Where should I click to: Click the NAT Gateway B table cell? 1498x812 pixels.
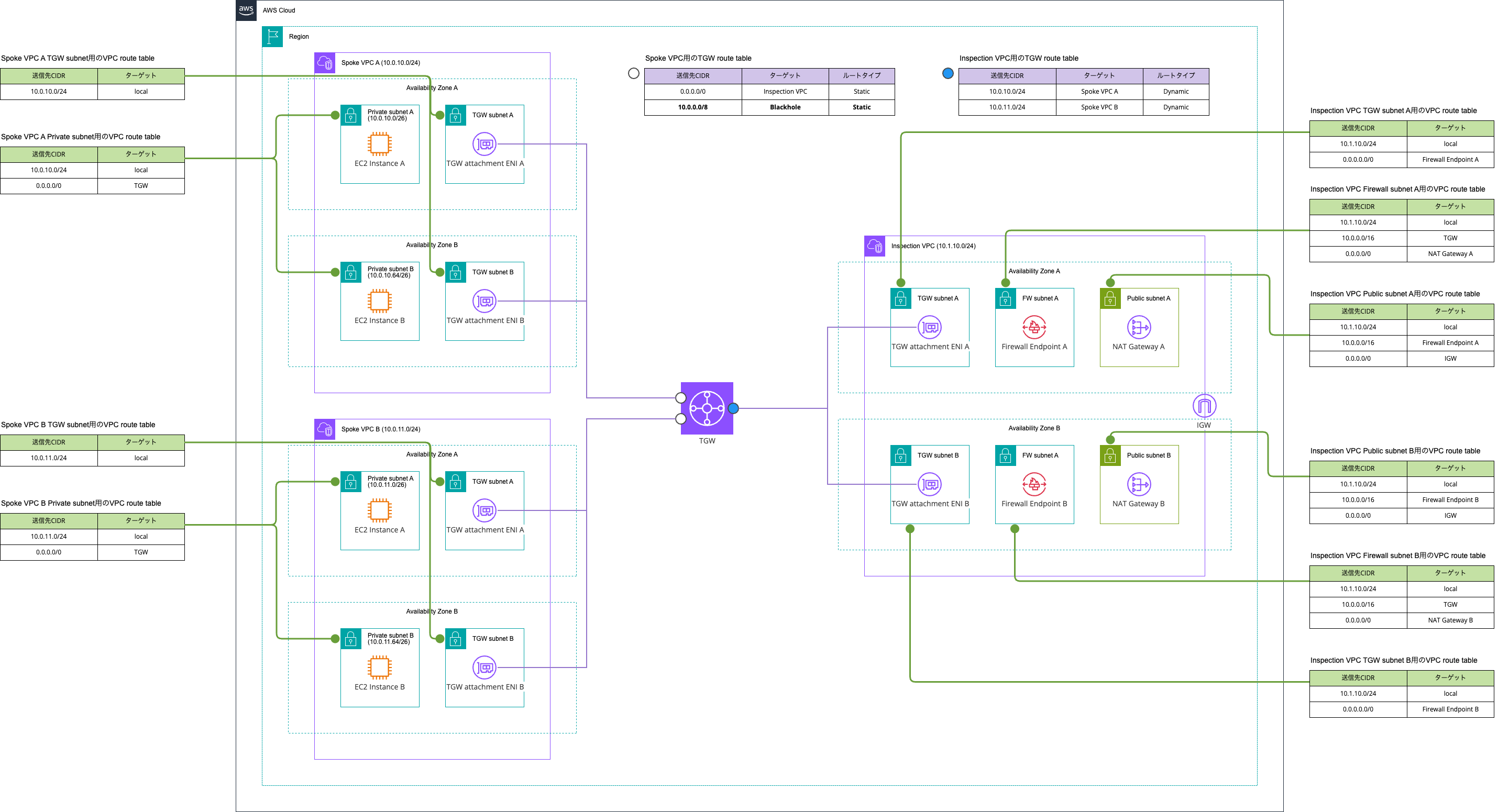tap(1450, 620)
